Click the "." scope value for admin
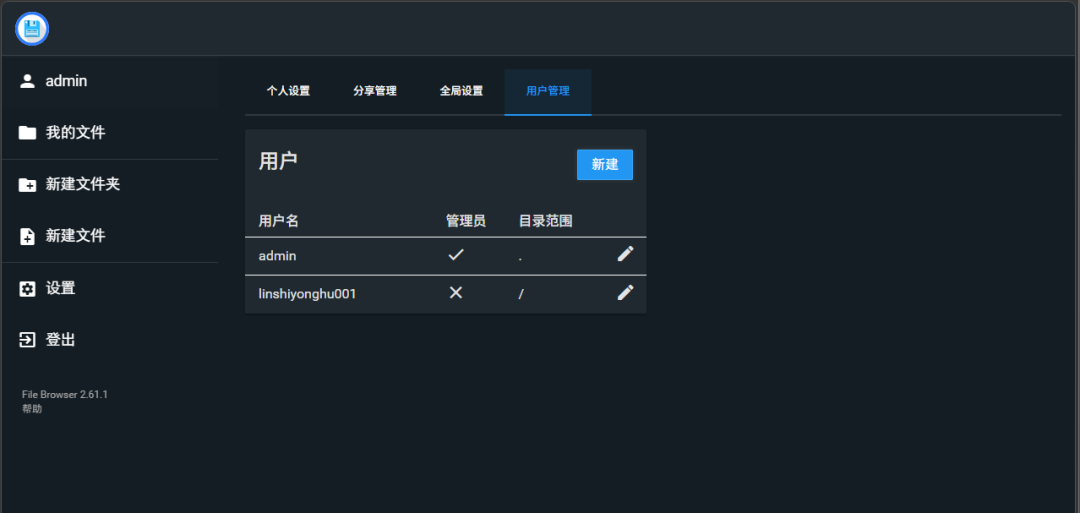Image resolution: width=1080 pixels, height=513 pixels. point(520,259)
